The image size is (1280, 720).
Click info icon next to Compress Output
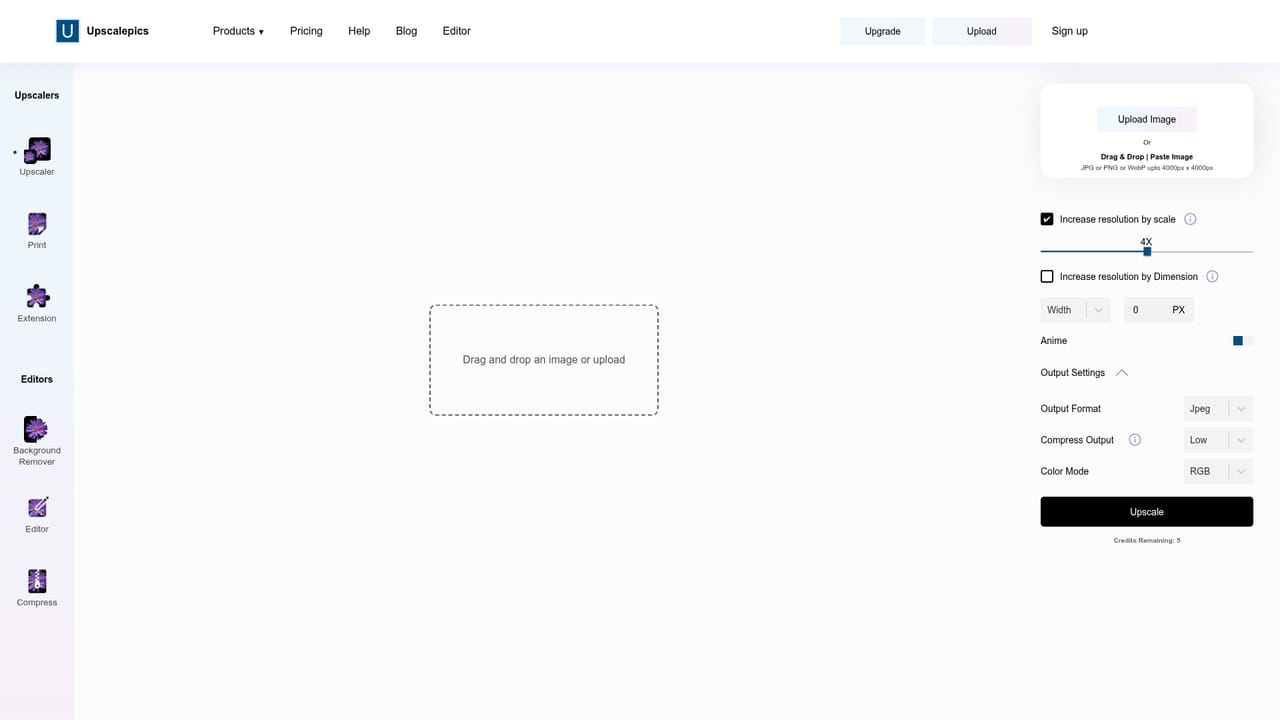pos(1135,440)
